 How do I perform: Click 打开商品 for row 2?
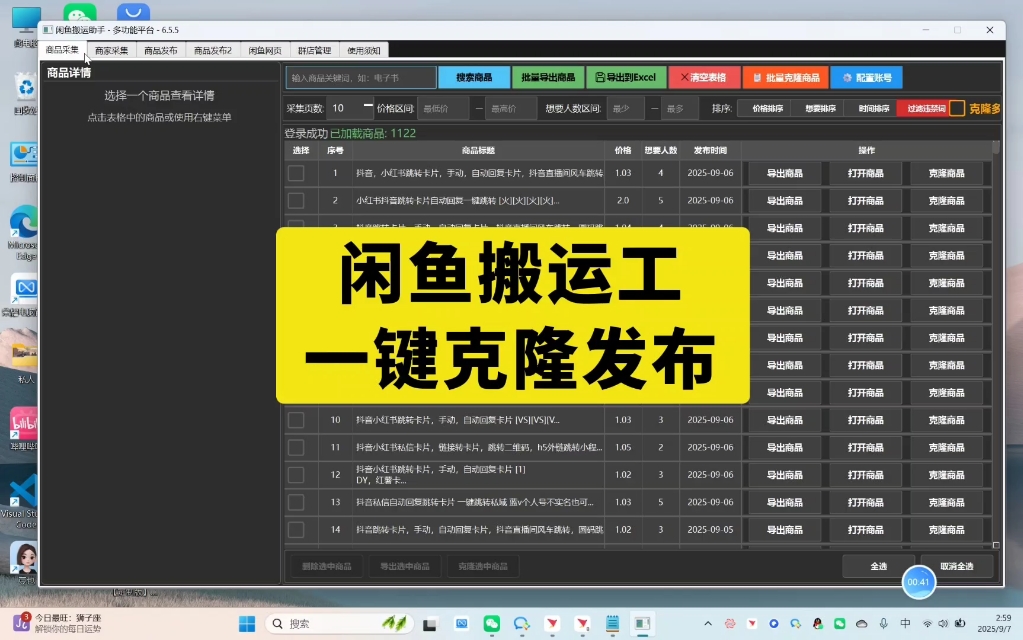click(866, 201)
